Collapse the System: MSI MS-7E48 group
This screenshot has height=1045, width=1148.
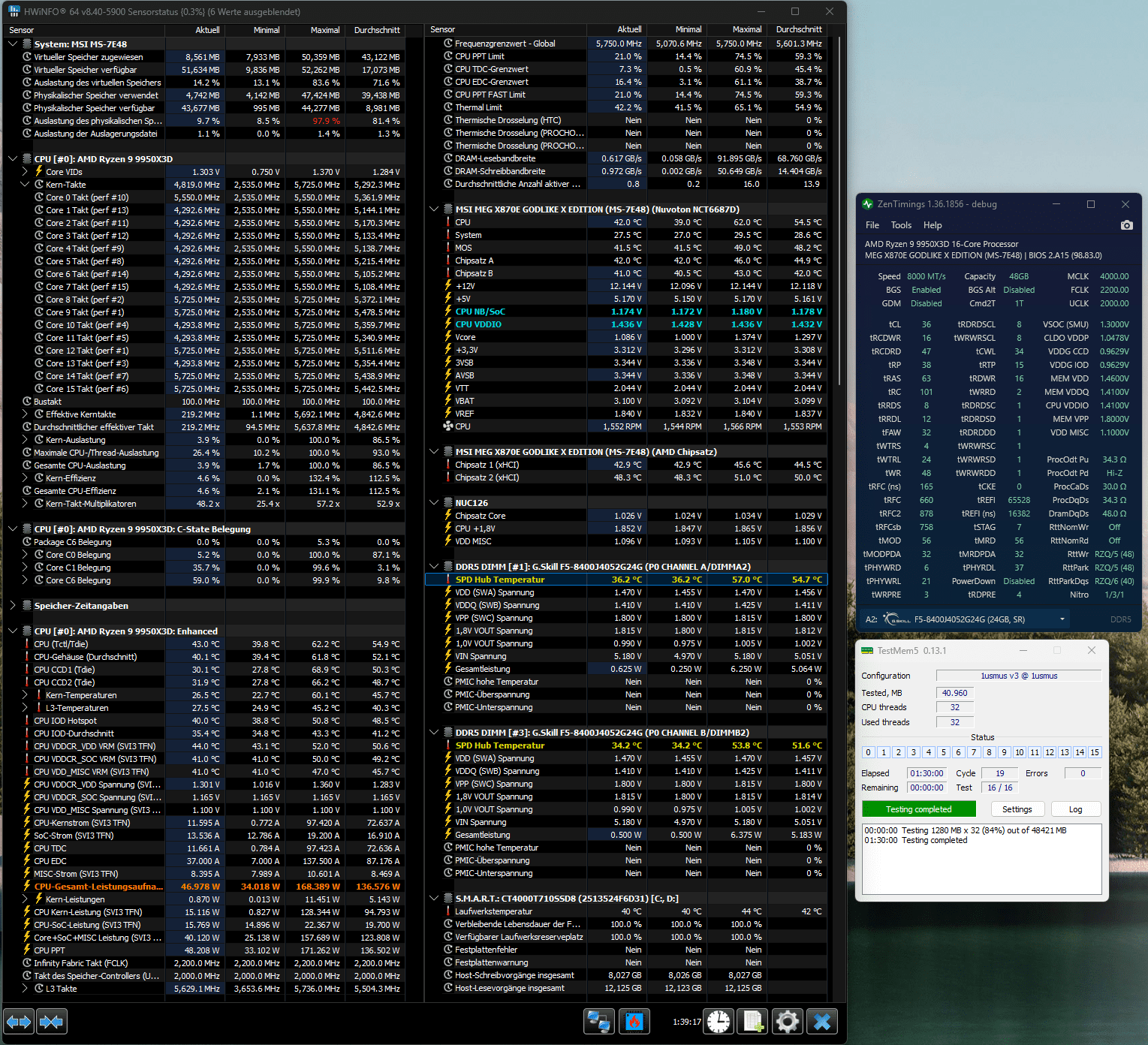pyautogui.click(x=13, y=44)
